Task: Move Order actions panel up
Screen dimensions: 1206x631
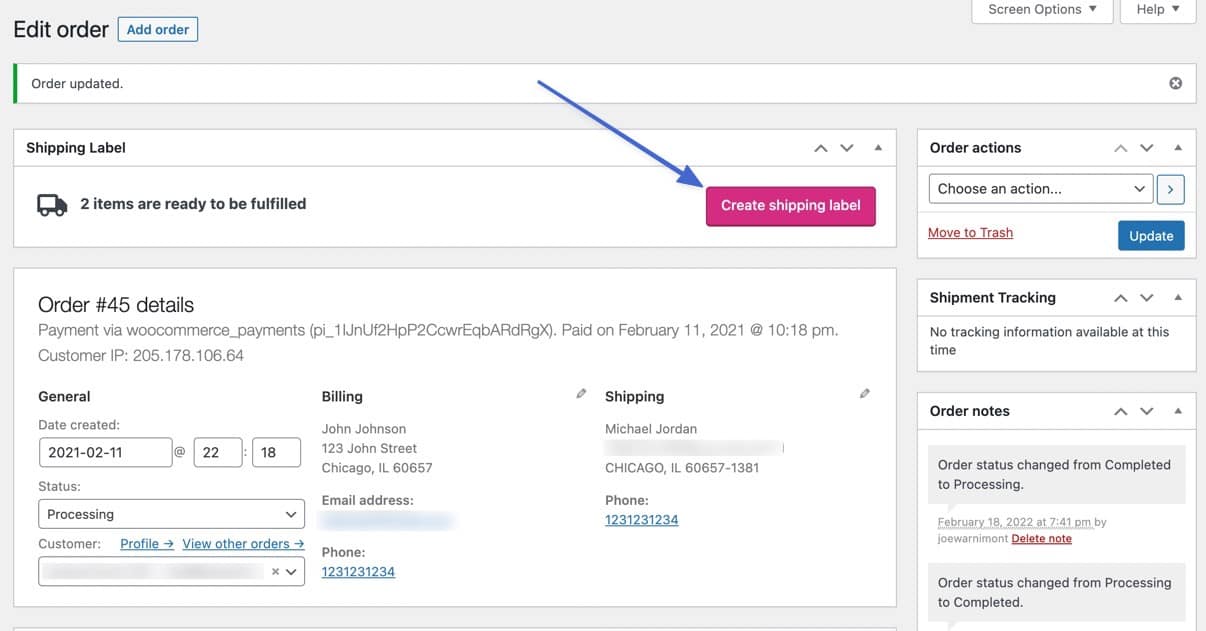Action: point(1121,148)
